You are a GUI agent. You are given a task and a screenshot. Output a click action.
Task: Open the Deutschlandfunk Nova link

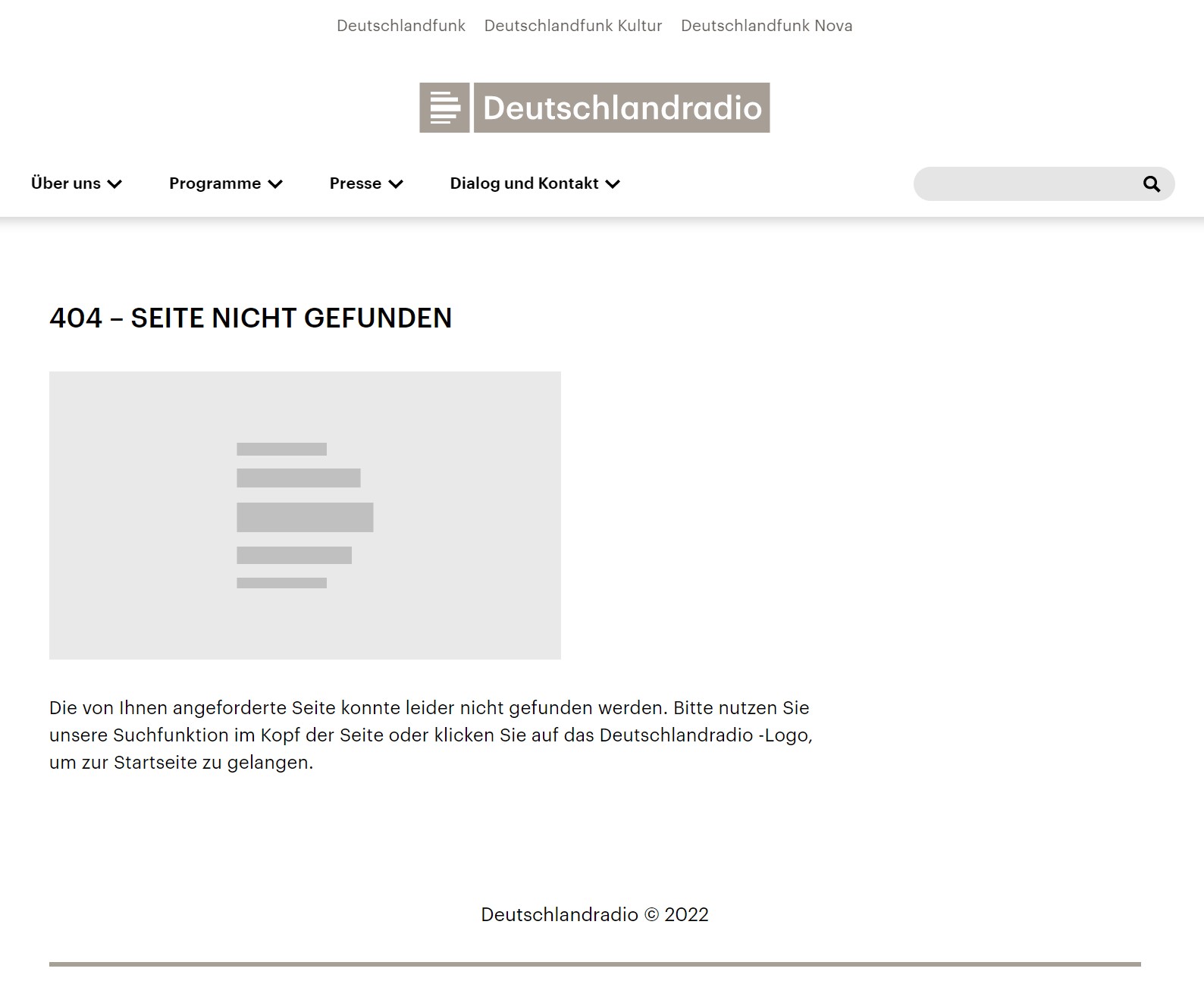pyautogui.click(x=767, y=26)
